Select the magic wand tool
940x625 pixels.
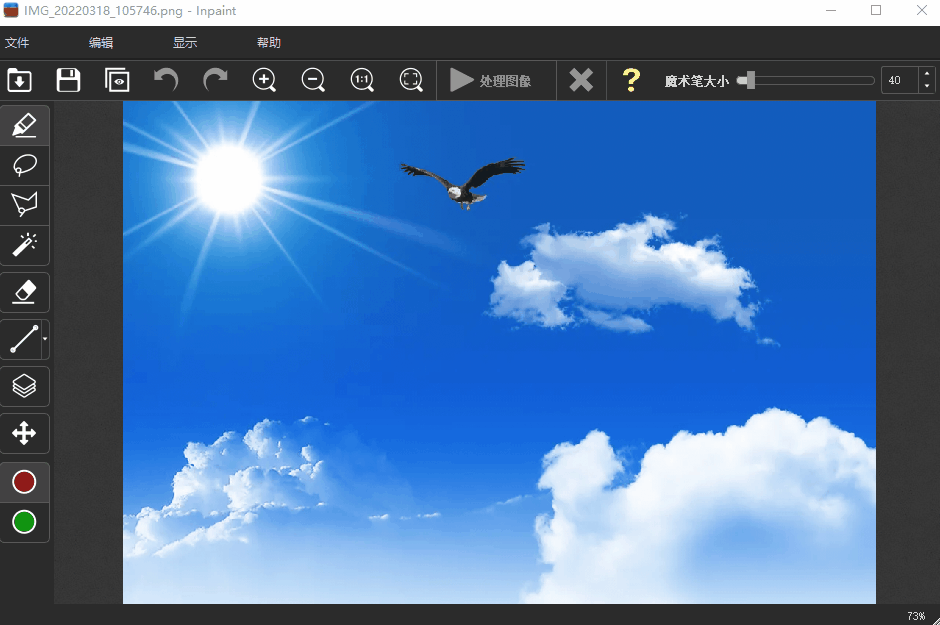point(25,245)
